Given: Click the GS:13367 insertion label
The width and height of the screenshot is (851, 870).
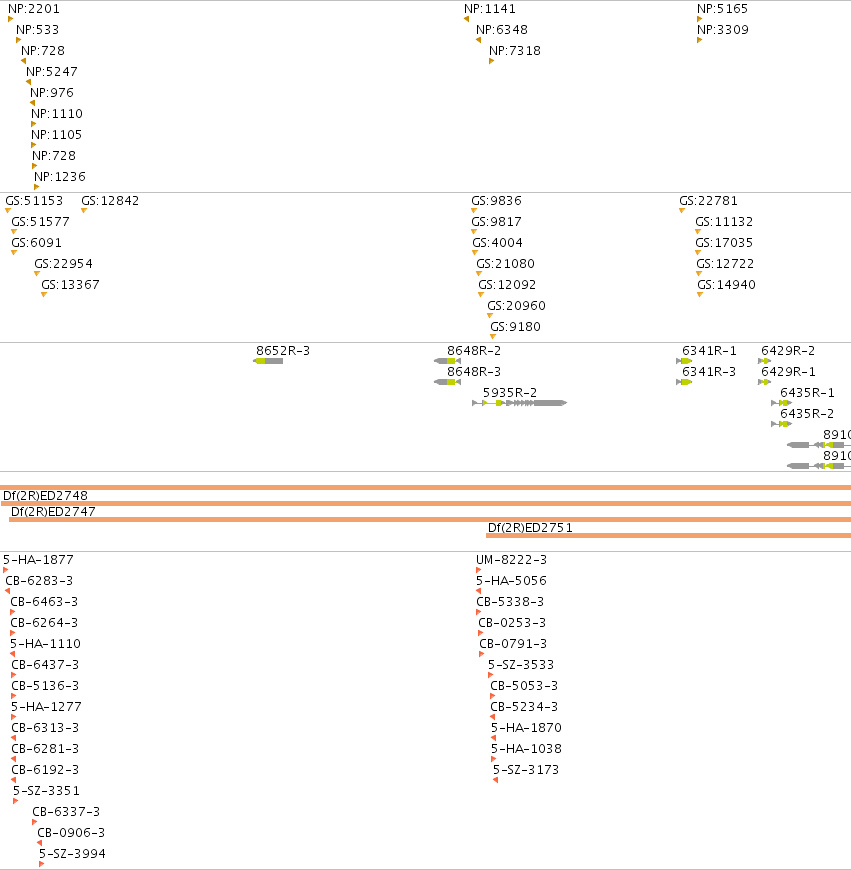Looking at the screenshot, I should [x=70, y=285].
